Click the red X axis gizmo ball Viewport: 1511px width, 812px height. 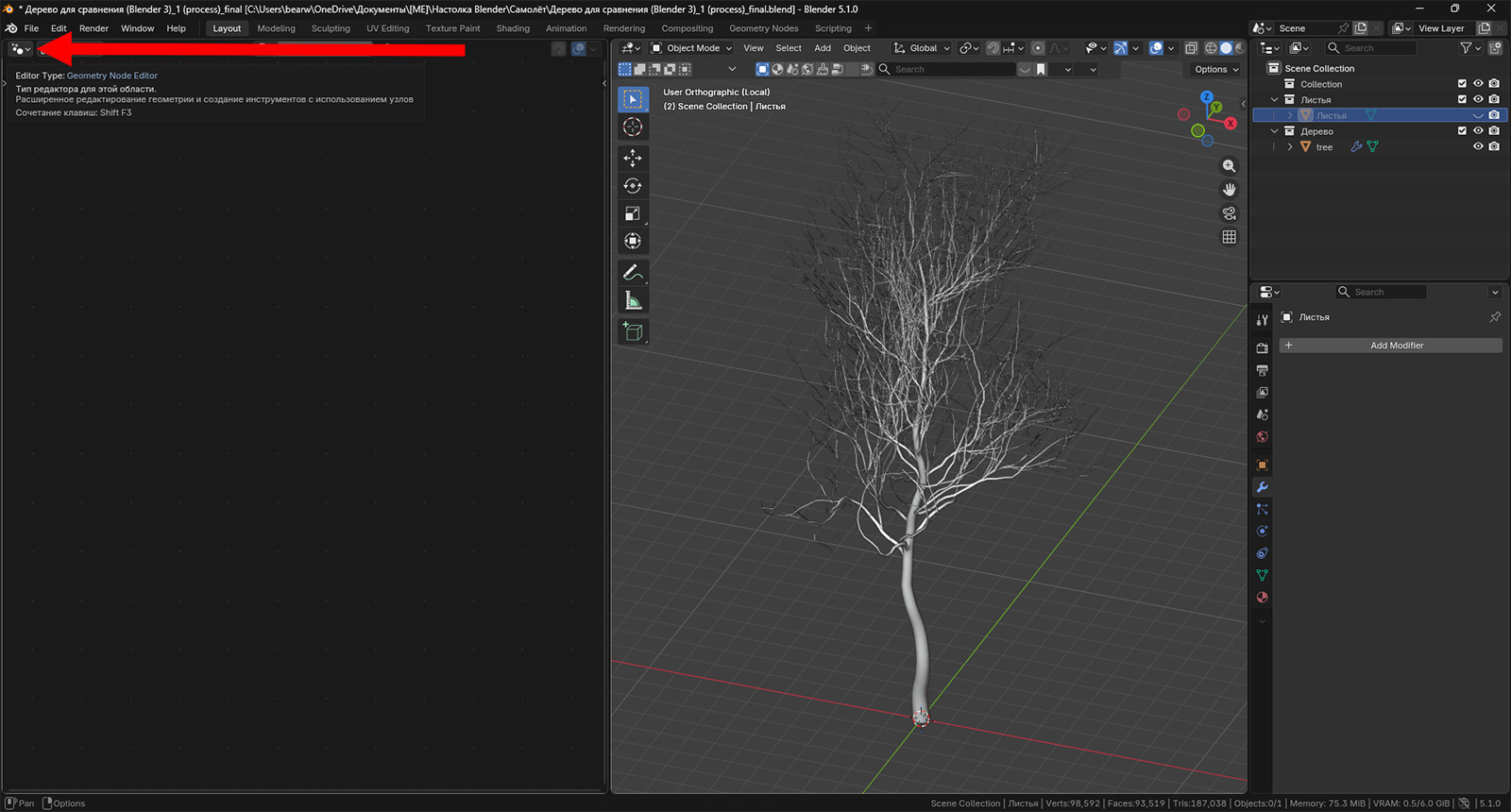[1230, 124]
